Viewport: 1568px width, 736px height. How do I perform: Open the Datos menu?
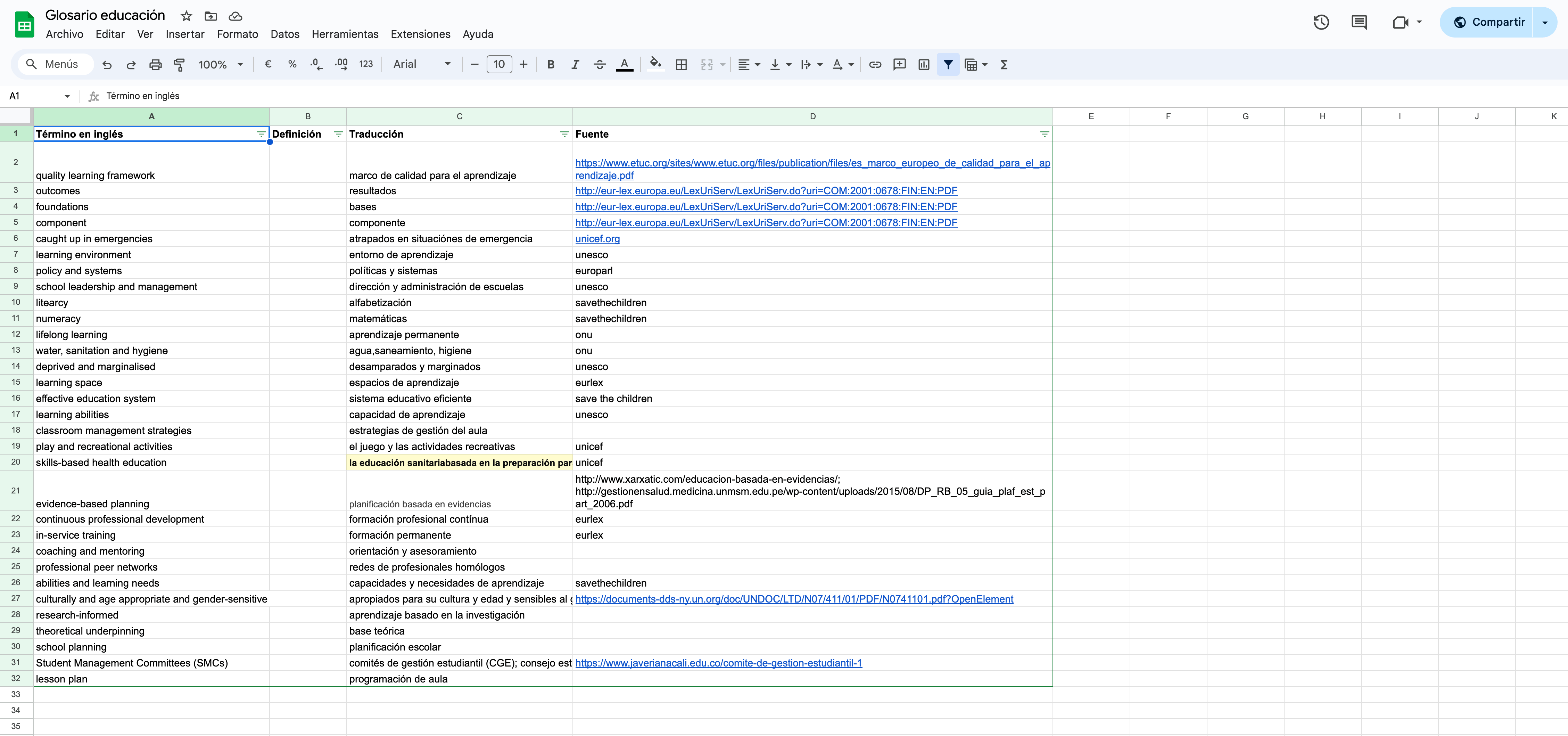(285, 34)
